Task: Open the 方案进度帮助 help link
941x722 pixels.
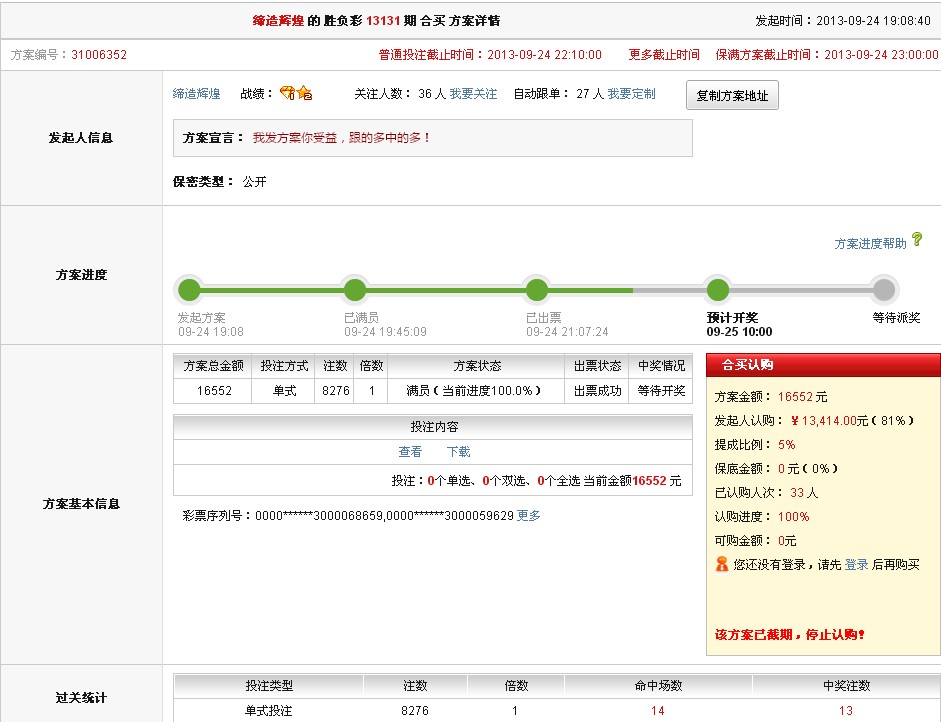Action: pos(870,243)
